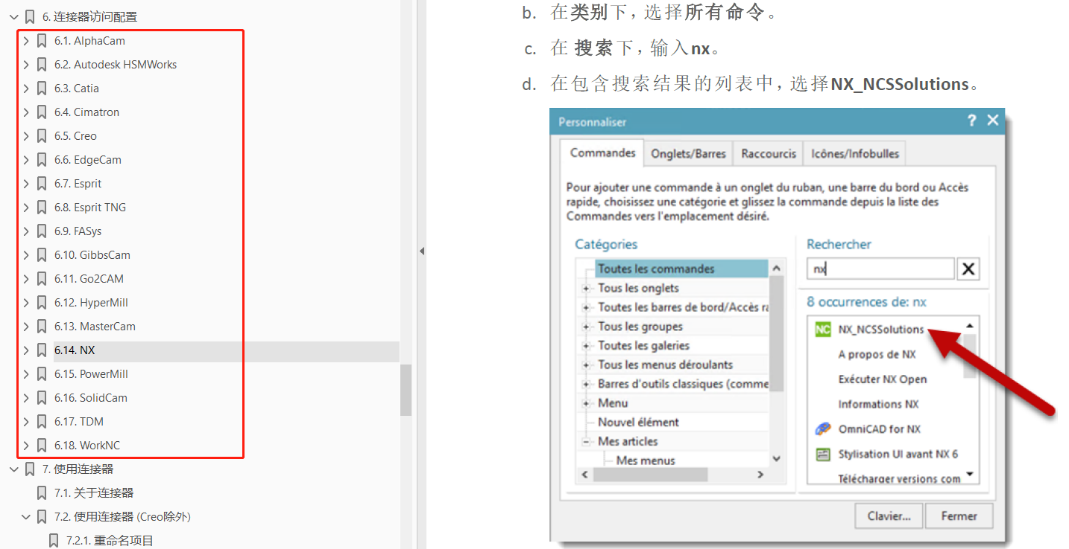Switch to the Commandes tab
This screenshot has height=549, width=1069.
click(x=603, y=153)
